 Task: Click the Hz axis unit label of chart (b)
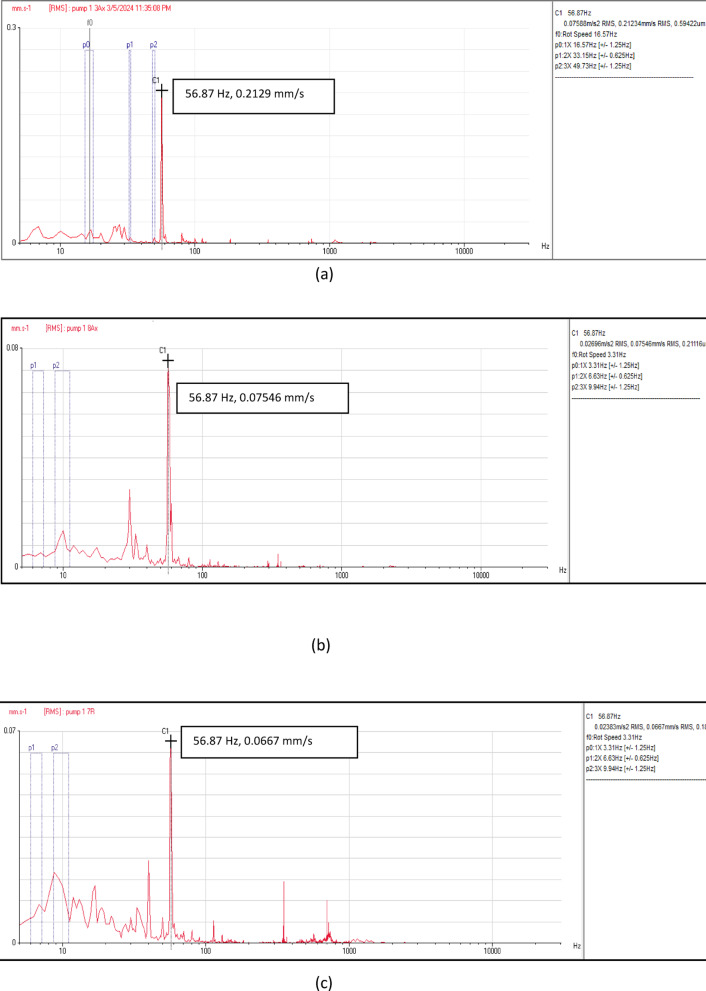[x=563, y=570]
